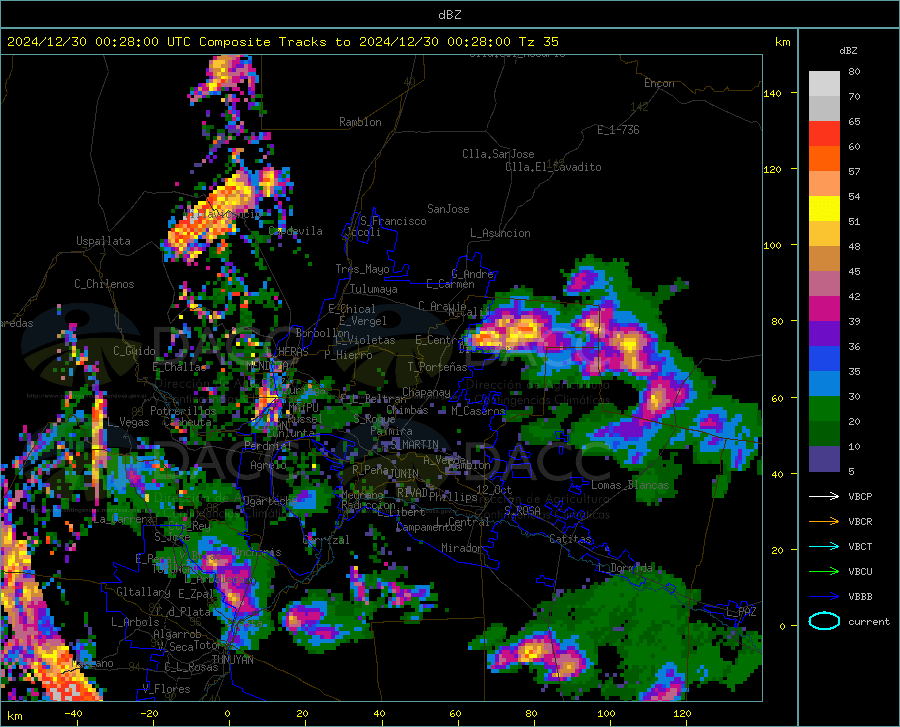
Task: Click the 'V_Flores' map label
Action: [166, 689]
